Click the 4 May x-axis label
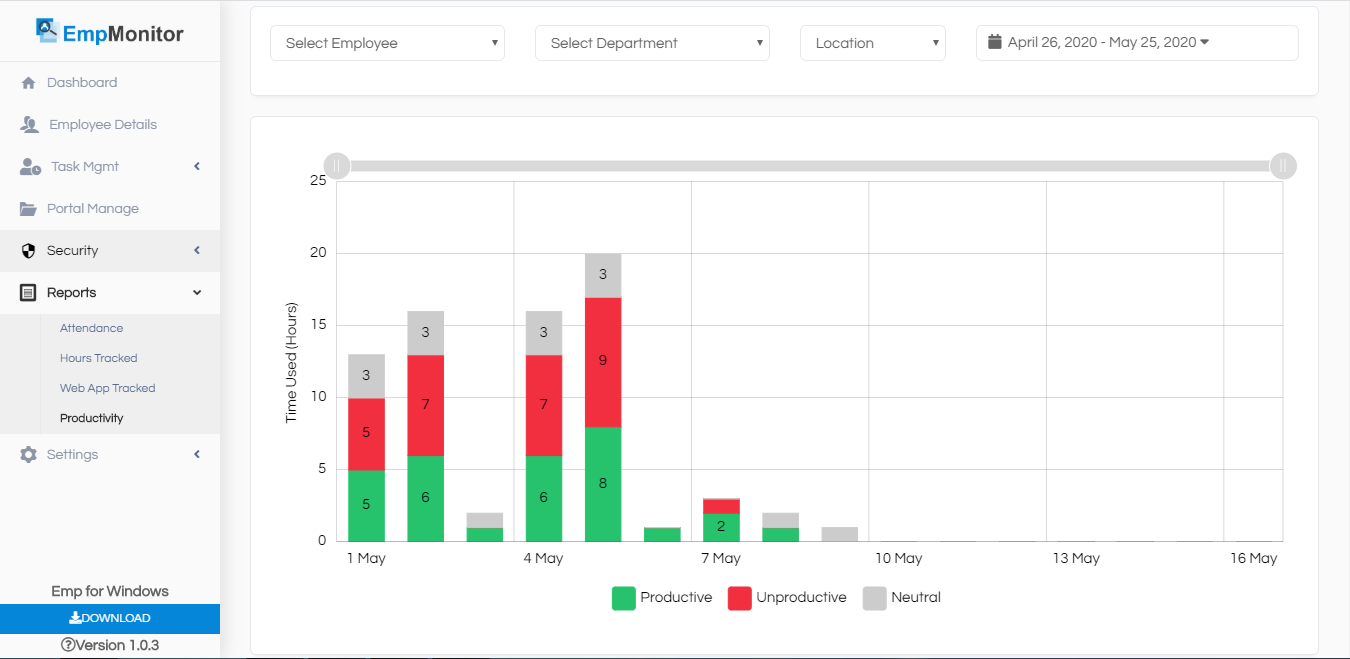 click(543, 558)
